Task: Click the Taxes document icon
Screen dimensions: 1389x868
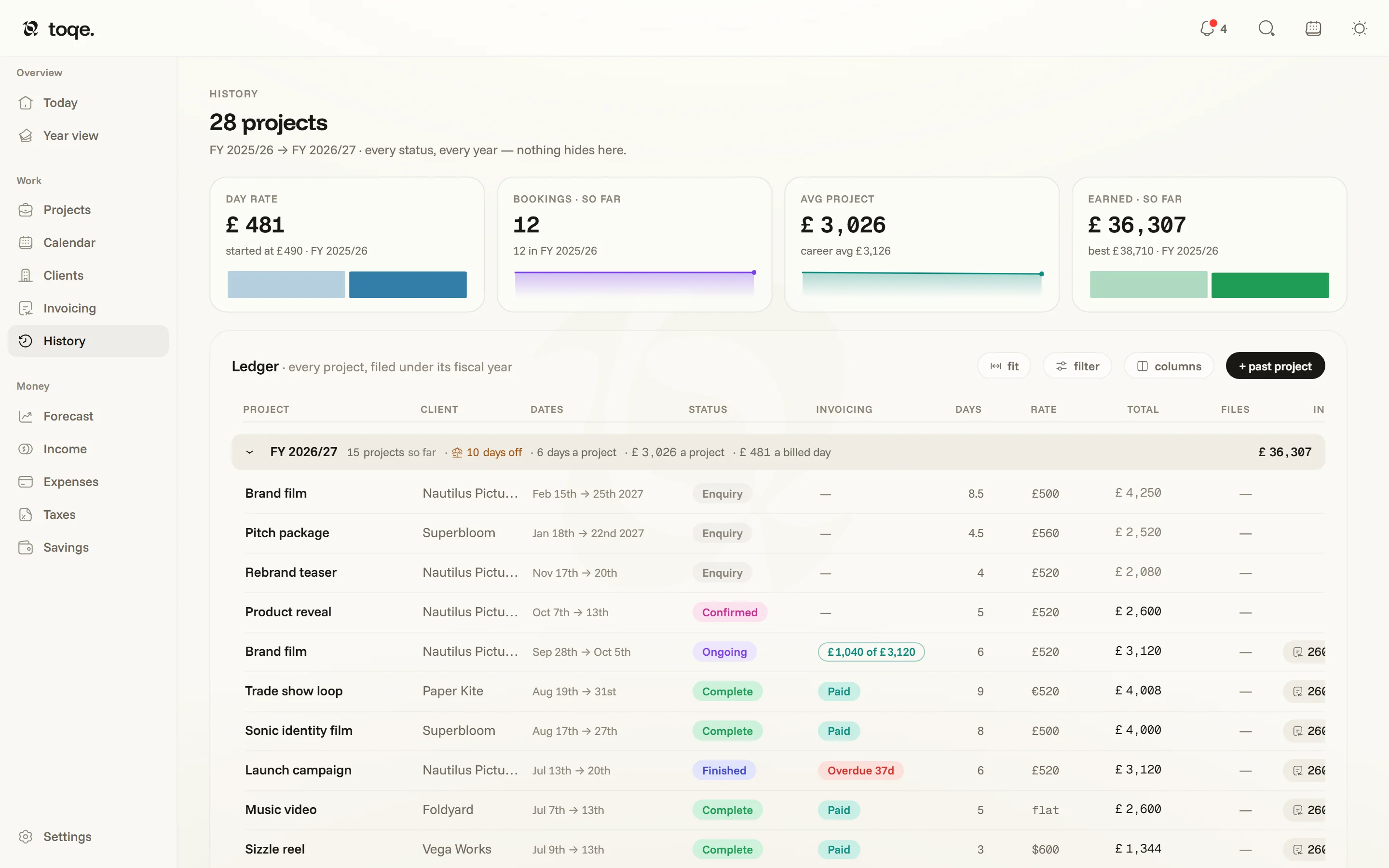Action: point(26,515)
